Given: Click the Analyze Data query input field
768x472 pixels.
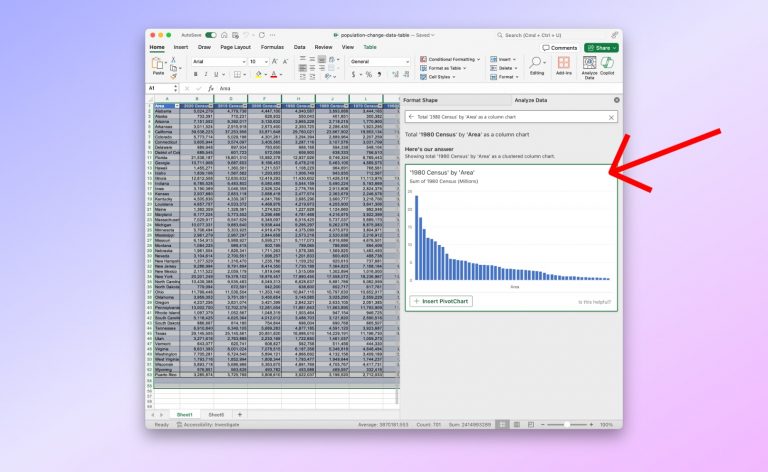Looking at the screenshot, I should click(510, 116).
